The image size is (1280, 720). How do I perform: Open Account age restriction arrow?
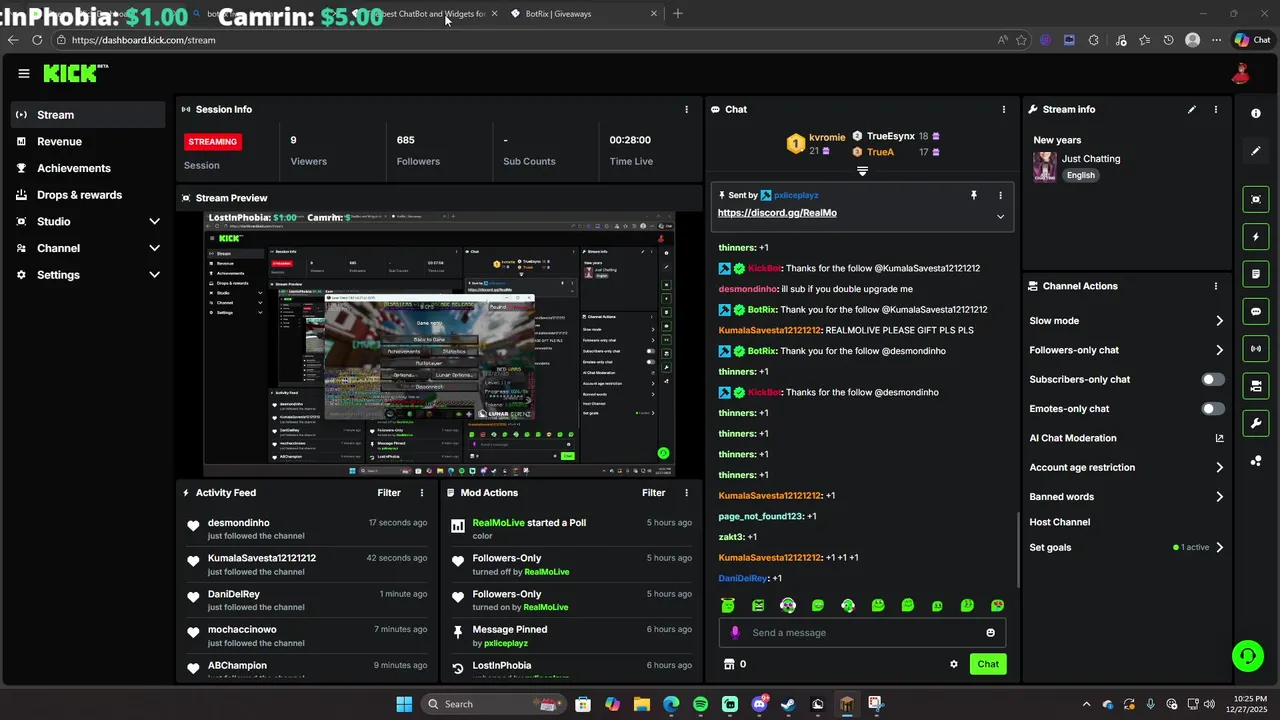[x=1219, y=467]
